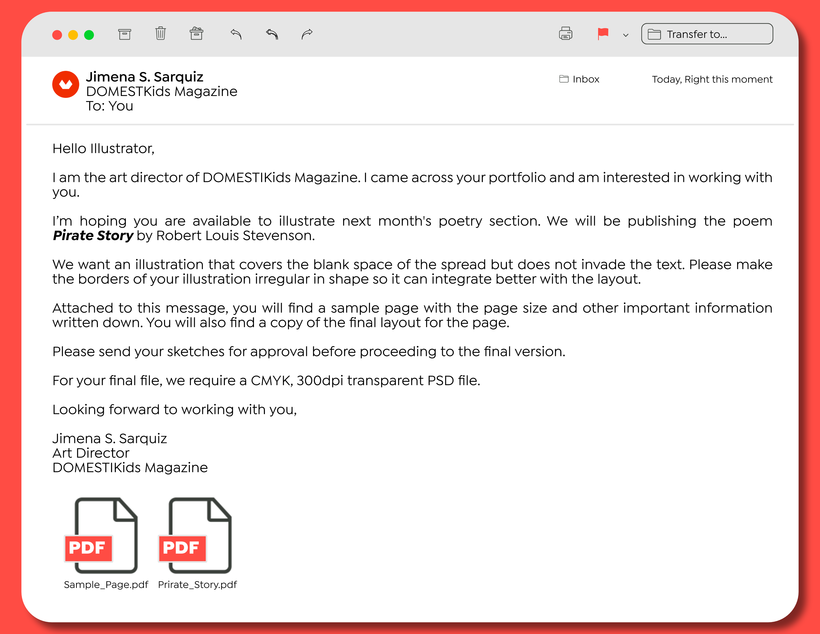Minimize the window with yellow button
The image size is (820, 634).
pos(73,35)
